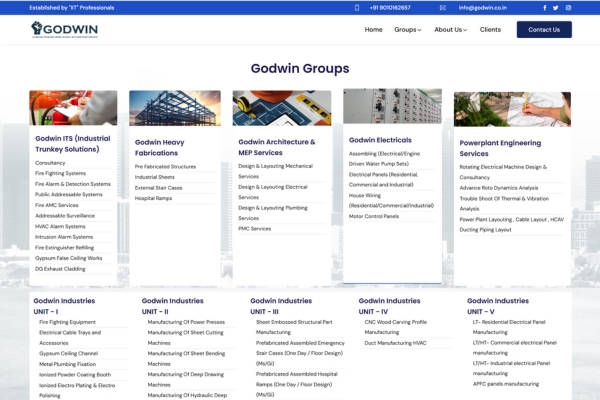Select the Godwin Electricals panel image
Screen dimensions: 600x400
pyautogui.click(x=392, y=106)
